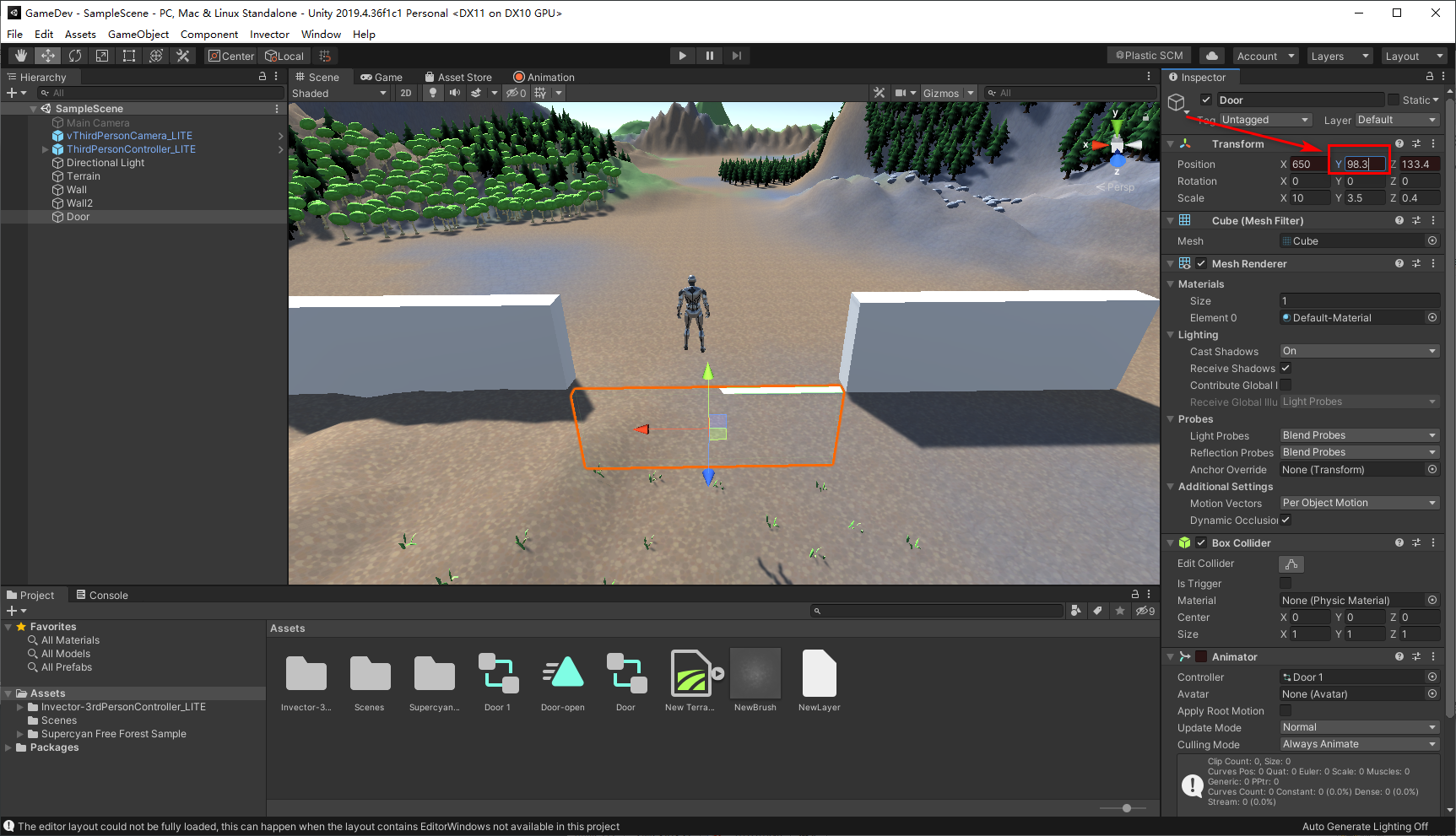Disable Box Collider component checkbox
The height and width of the screenshot is (836, 1456).
tap(1201, 543)
